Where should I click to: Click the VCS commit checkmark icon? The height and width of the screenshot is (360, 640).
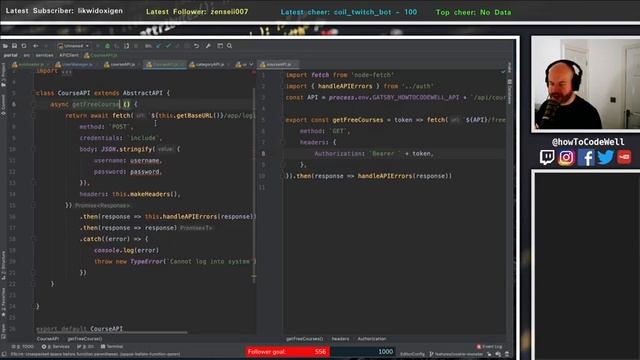168,46
